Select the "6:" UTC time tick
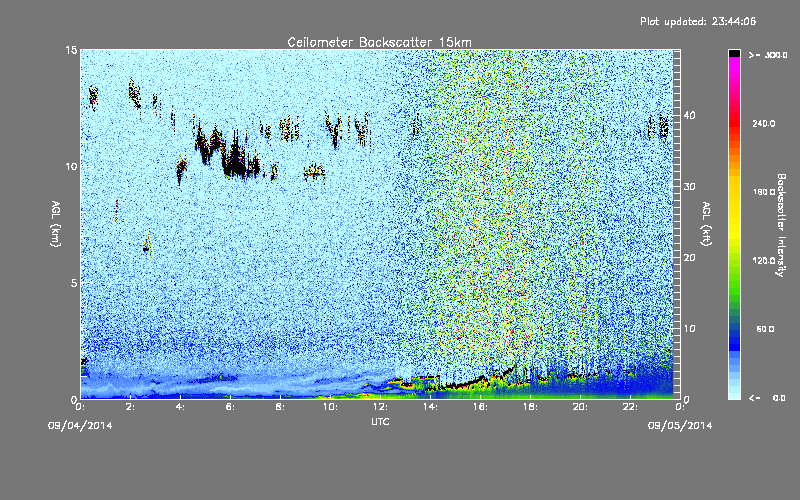Image resolution: width=800 pixels, height=500 pixels. [231, 407]
